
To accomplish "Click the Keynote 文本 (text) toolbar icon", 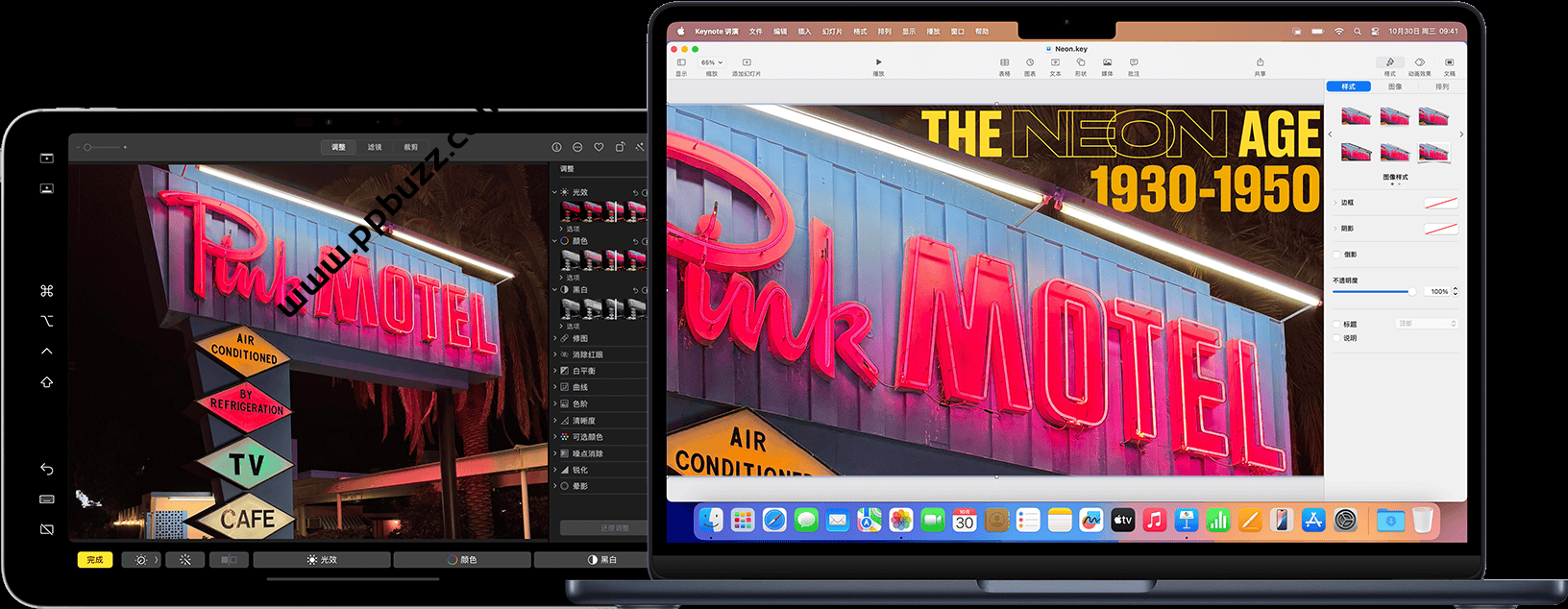I will click(1055, 62).
